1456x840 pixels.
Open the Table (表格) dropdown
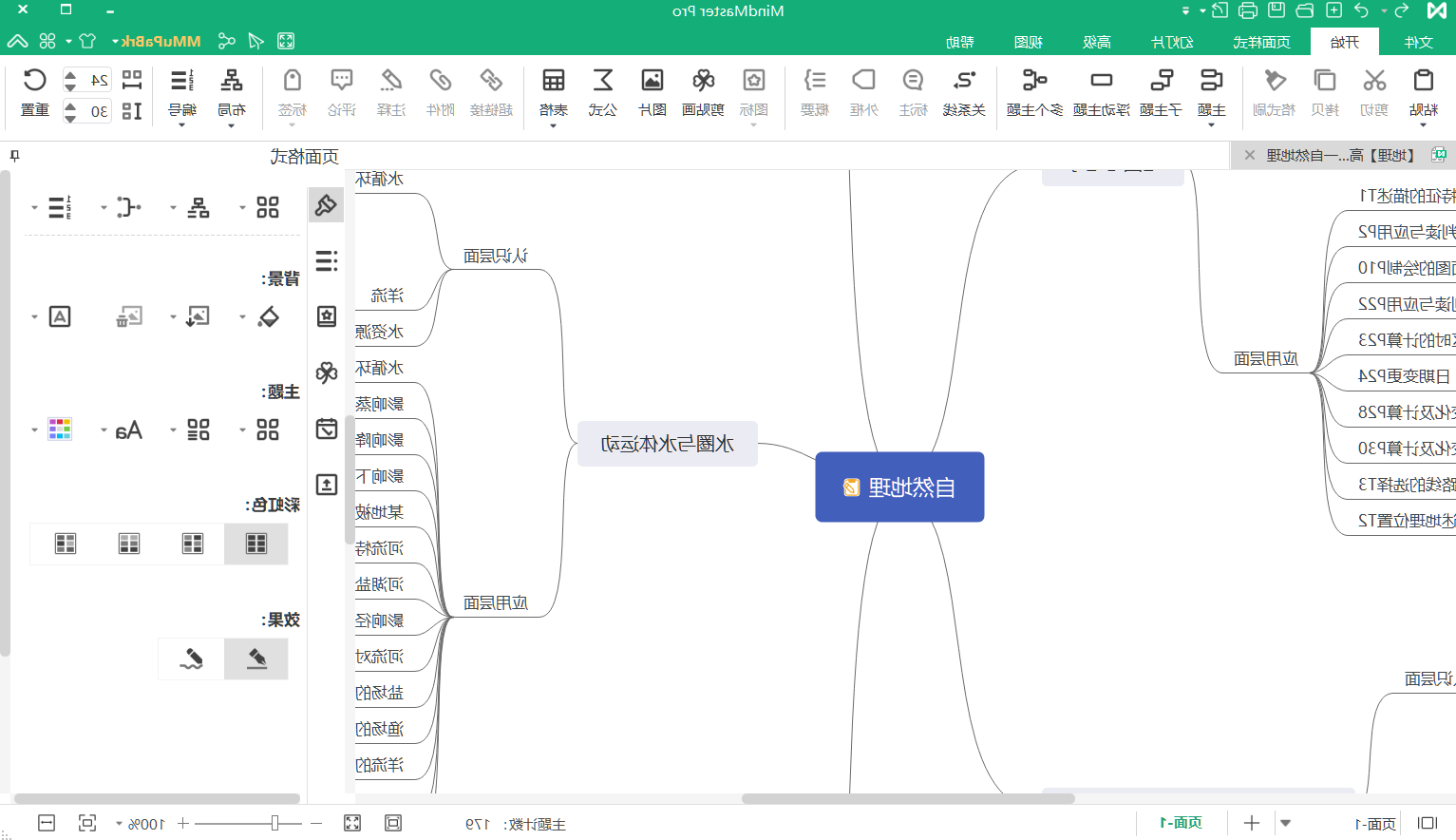click(x=553, y=124)
